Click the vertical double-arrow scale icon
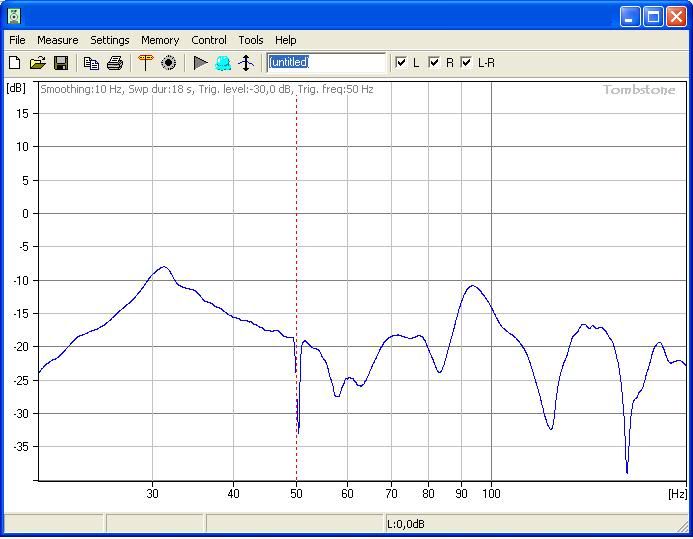The height and width of the screenshot is (539, 693). [x=246, y=63]
